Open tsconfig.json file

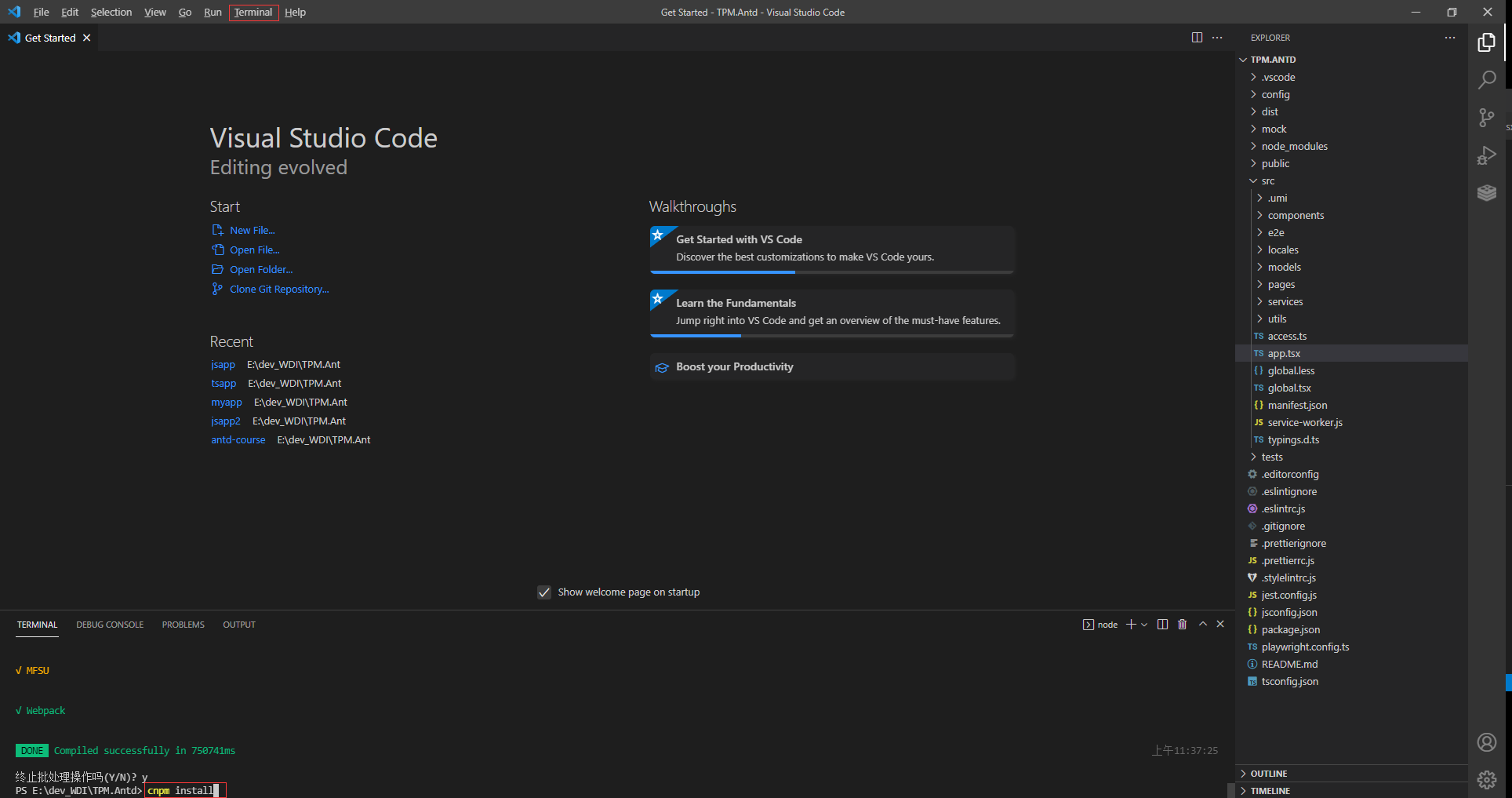coord(1351,681)
